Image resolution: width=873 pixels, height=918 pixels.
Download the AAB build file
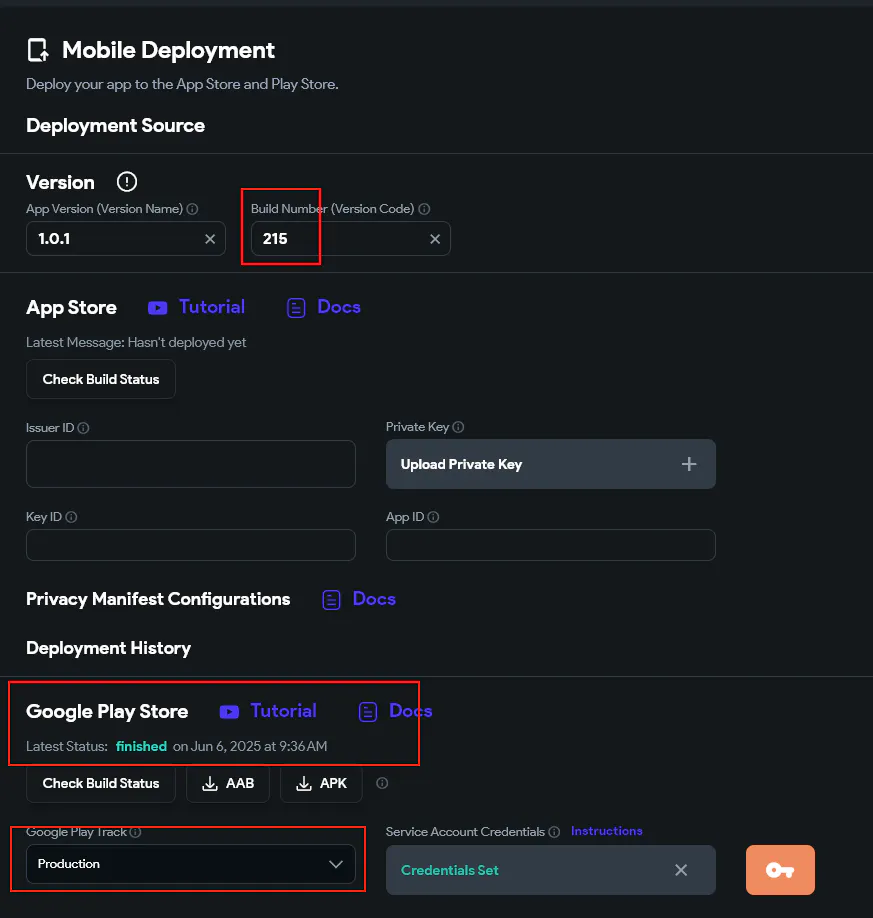[x=228, y=783]
